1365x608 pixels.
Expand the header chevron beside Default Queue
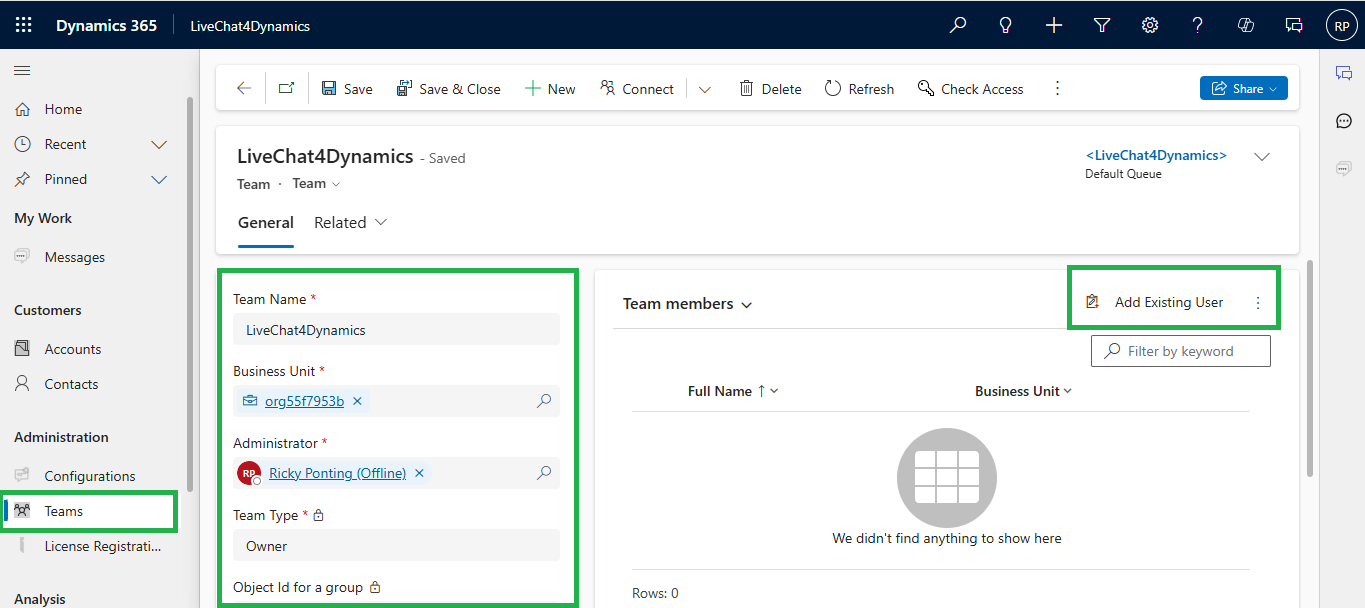[x=1262, y=157]
